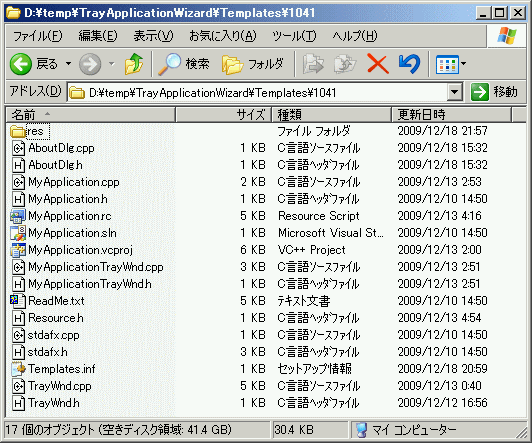Click the blue Undo arrow icon
The width and height of the screenshot is (532, 443).
point(409,64)
